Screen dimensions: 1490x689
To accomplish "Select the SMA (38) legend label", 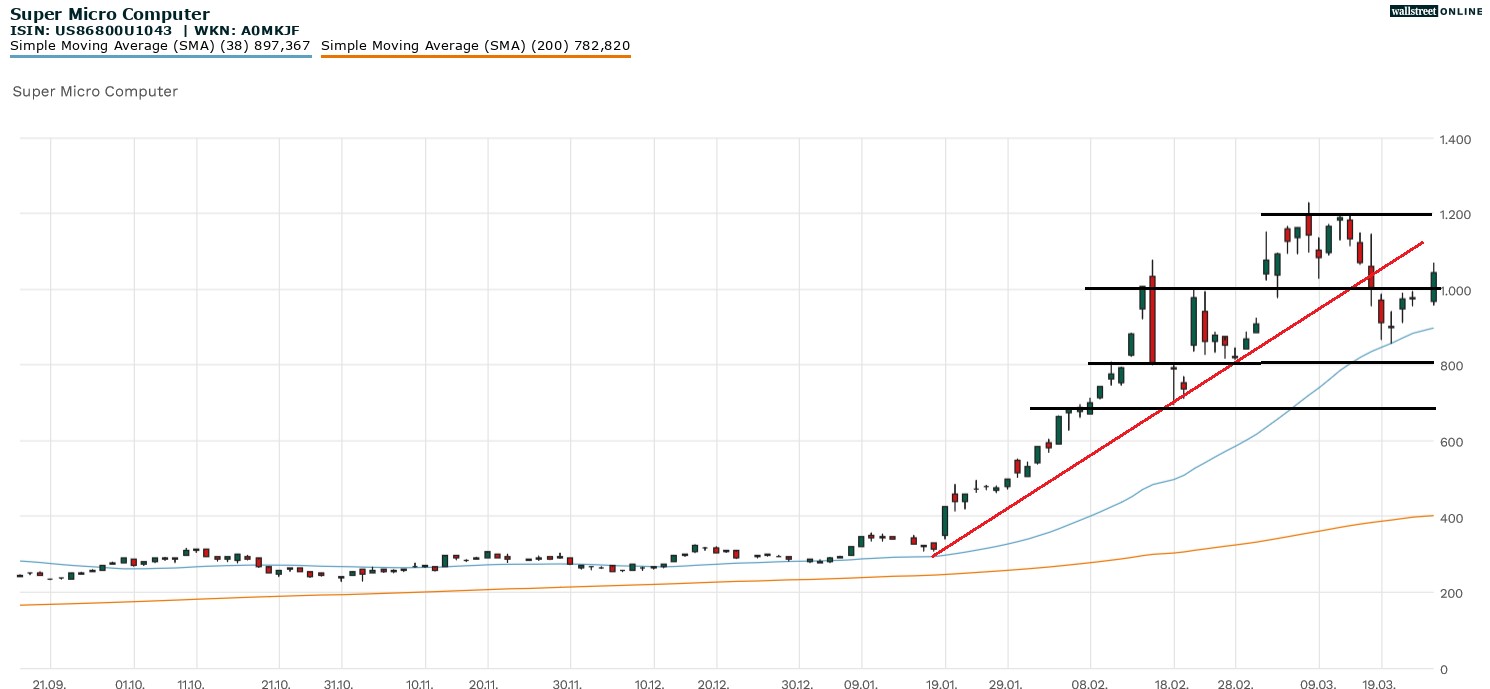I will pos(160,45).
